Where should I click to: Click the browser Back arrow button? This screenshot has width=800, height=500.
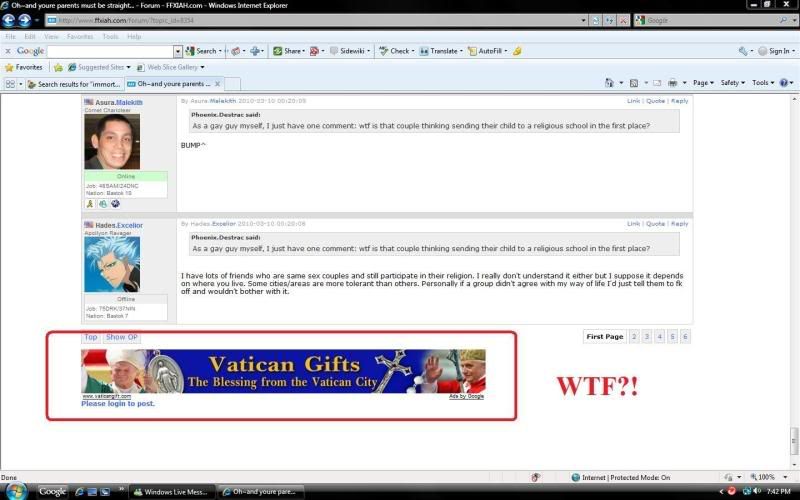9,19
